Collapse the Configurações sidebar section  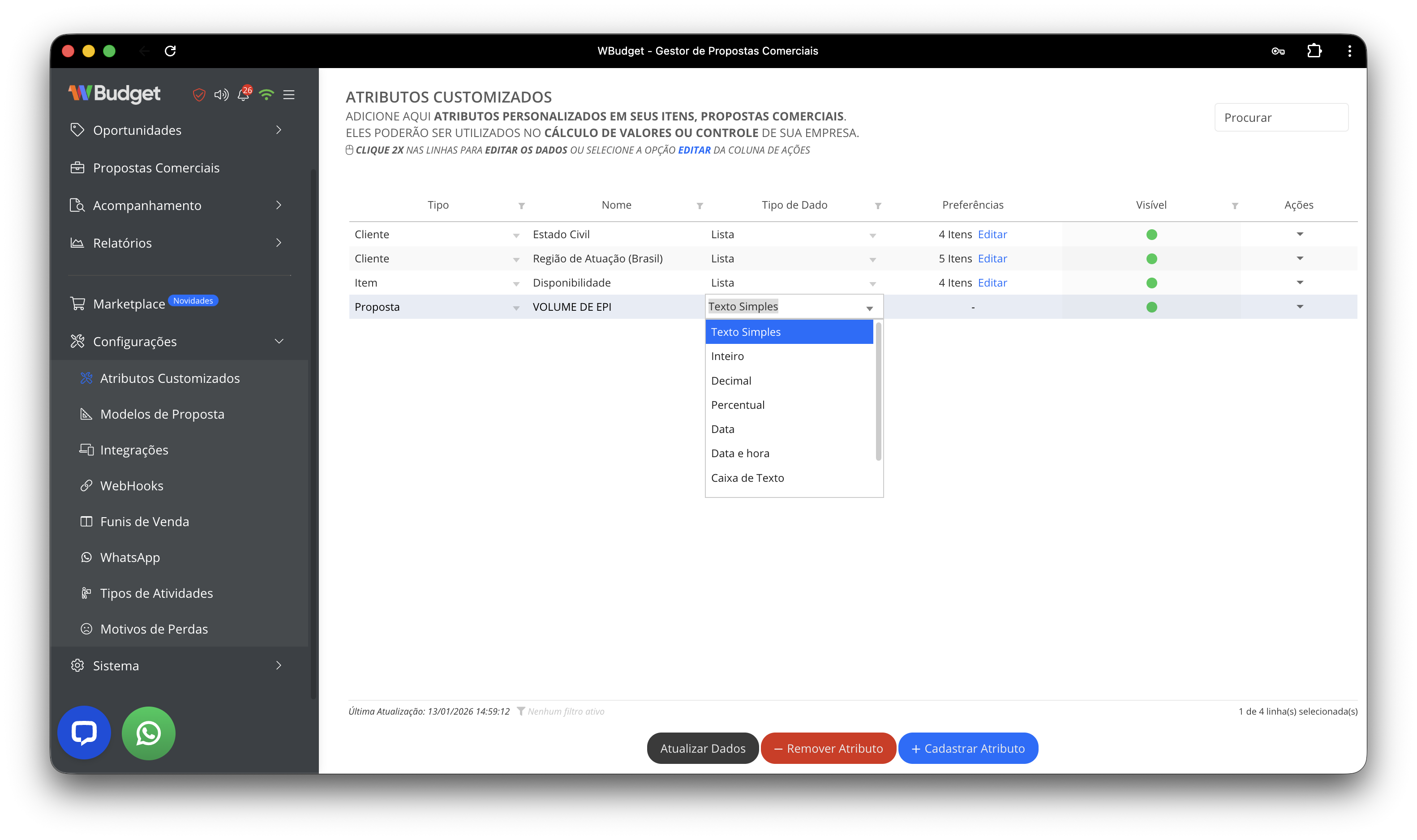click(x=279, y=341)
